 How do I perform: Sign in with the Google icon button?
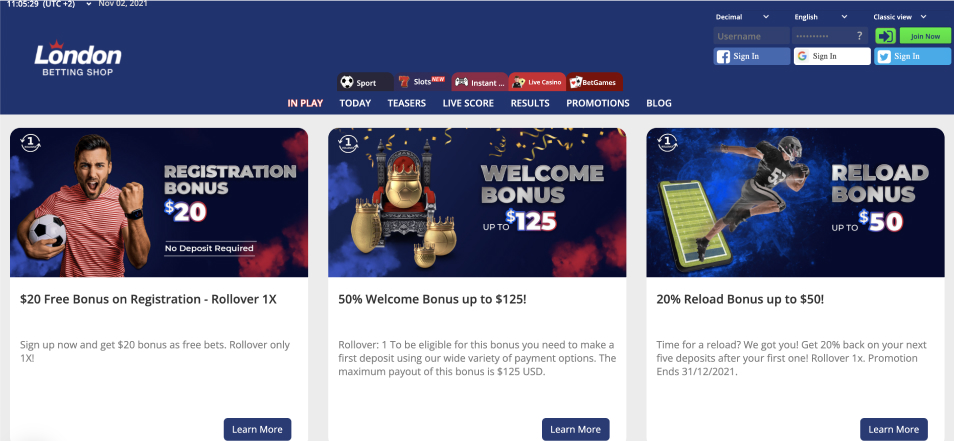832,57
